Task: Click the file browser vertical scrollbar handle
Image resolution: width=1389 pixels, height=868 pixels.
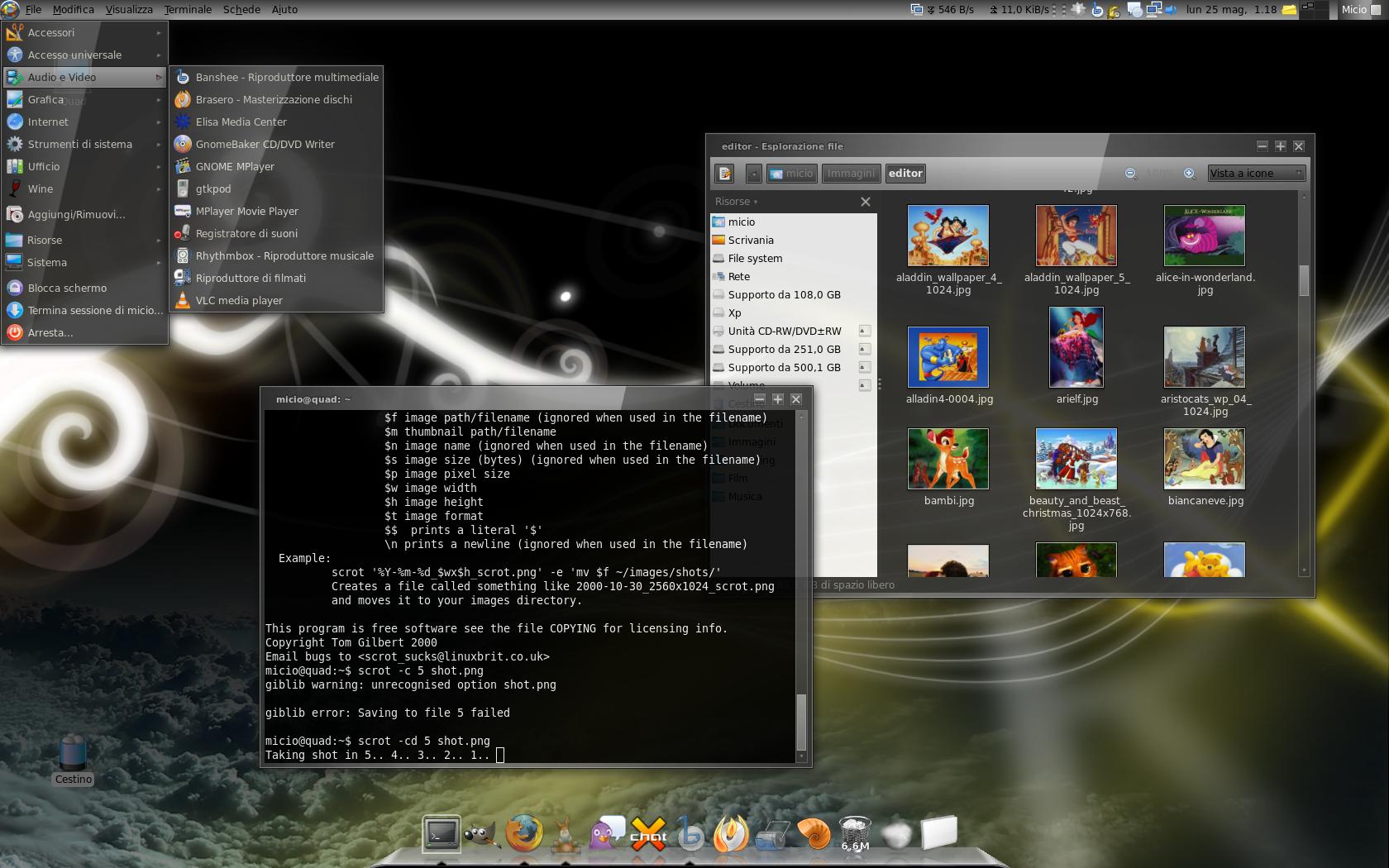Action: pyautogui.click(x=1304, y=280)
